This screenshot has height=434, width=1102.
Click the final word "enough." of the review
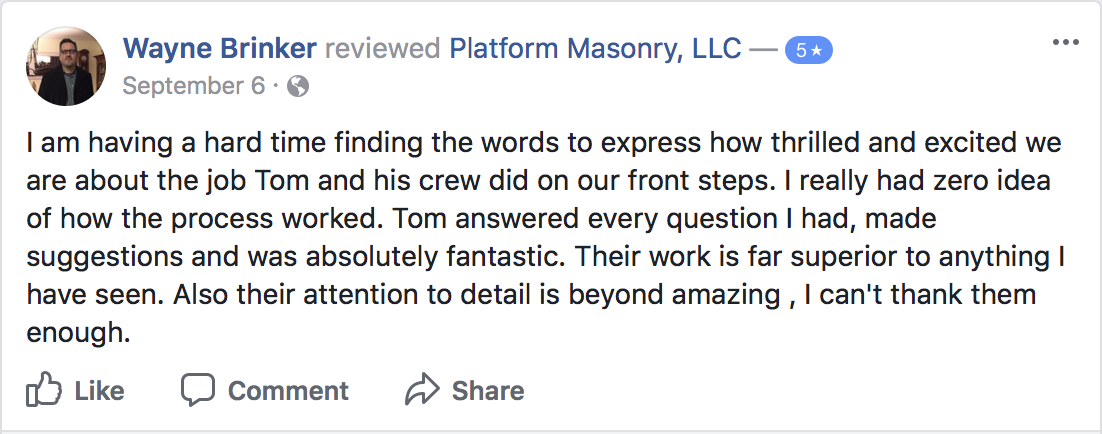(79, 332)
